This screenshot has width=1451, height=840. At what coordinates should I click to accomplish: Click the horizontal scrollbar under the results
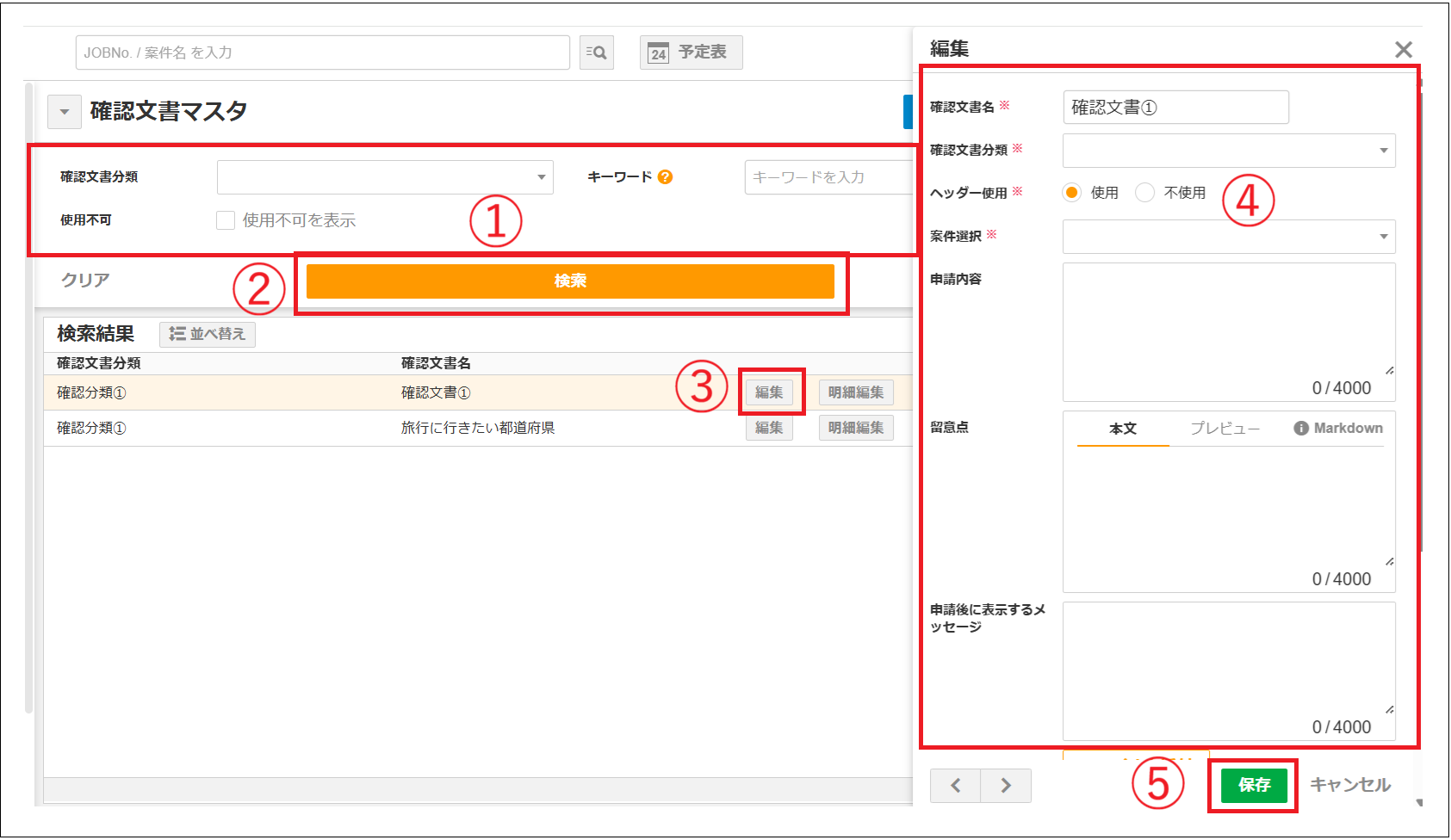(x=478, y=790)
